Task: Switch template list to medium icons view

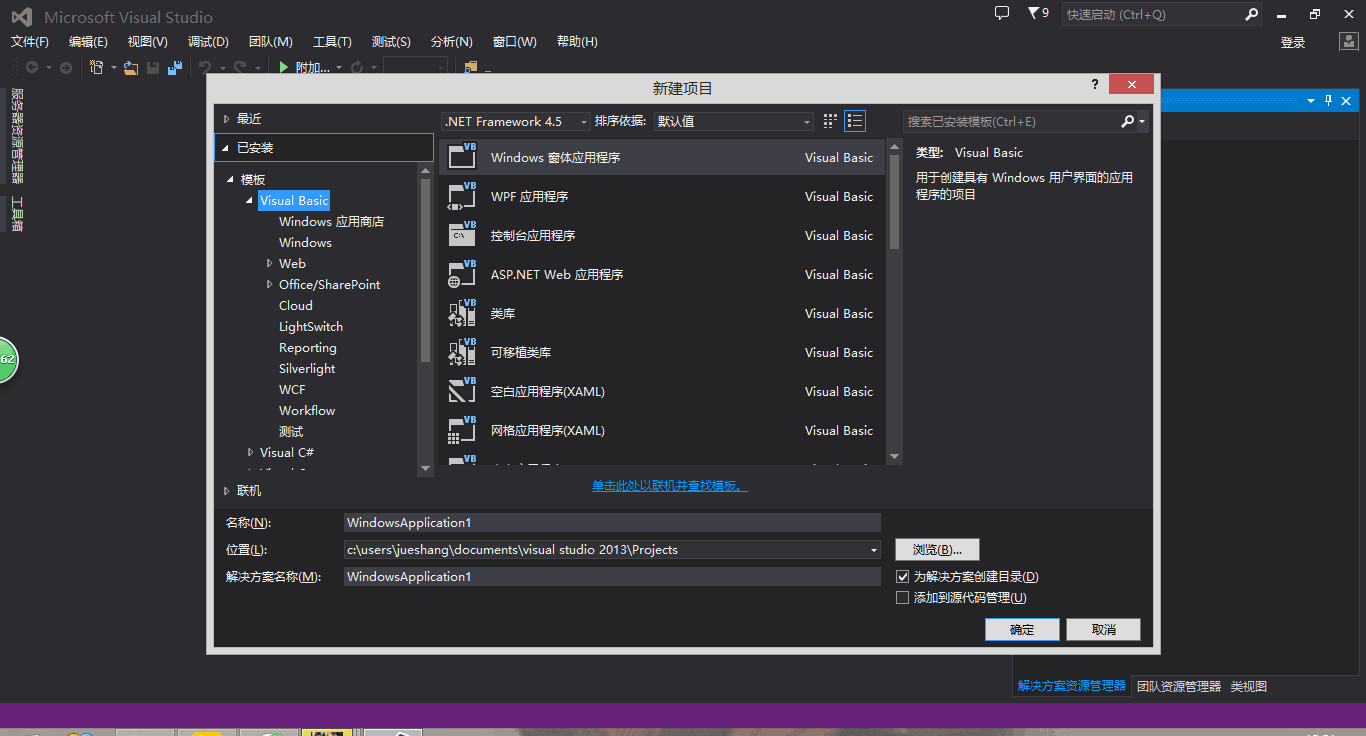Action: (830, 121)
